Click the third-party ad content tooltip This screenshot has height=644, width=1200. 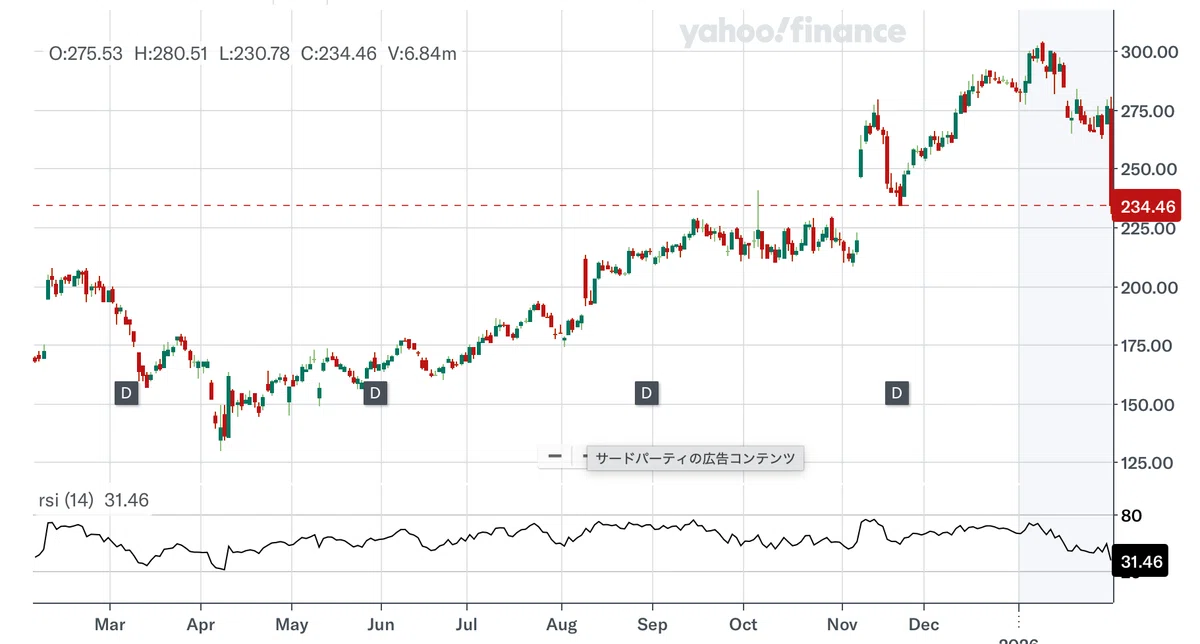695,459
